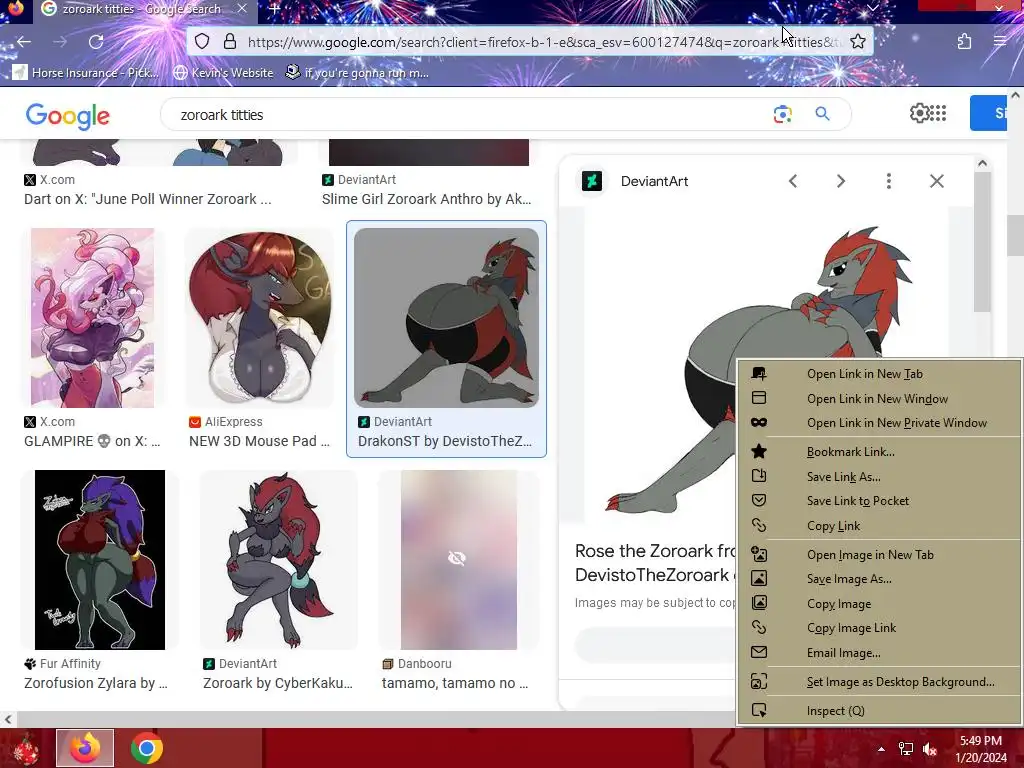
Task: Select Open Link in New Private Window
Action: tap(897, 423)
